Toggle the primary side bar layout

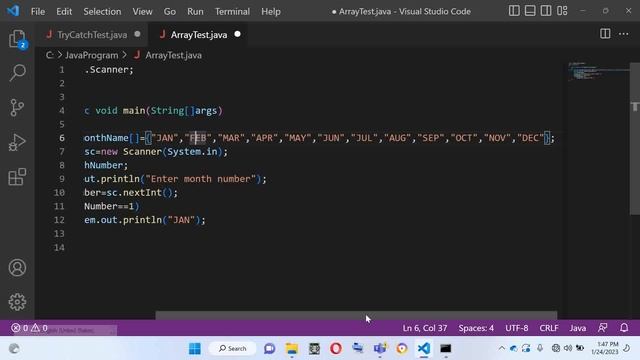(x=514, y=11)
